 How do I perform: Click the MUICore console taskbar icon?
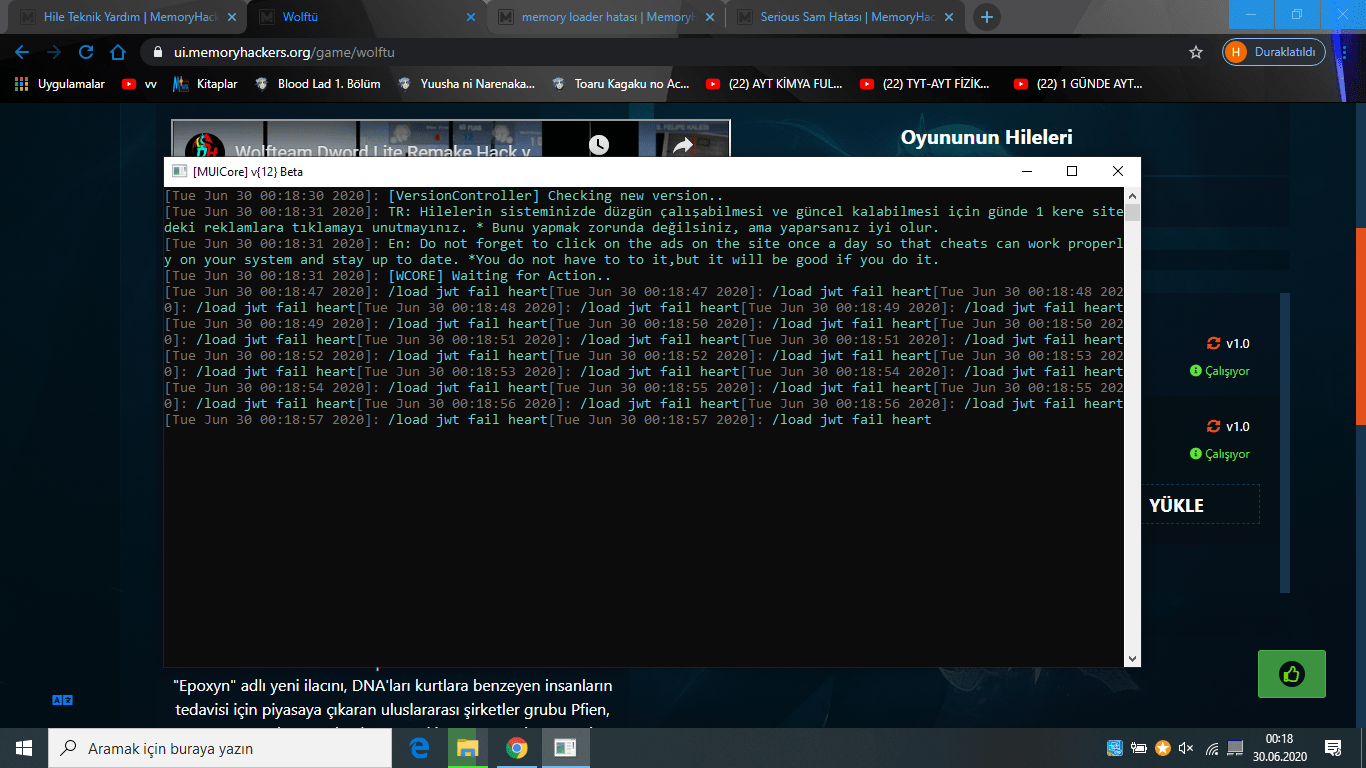[565, 748]
